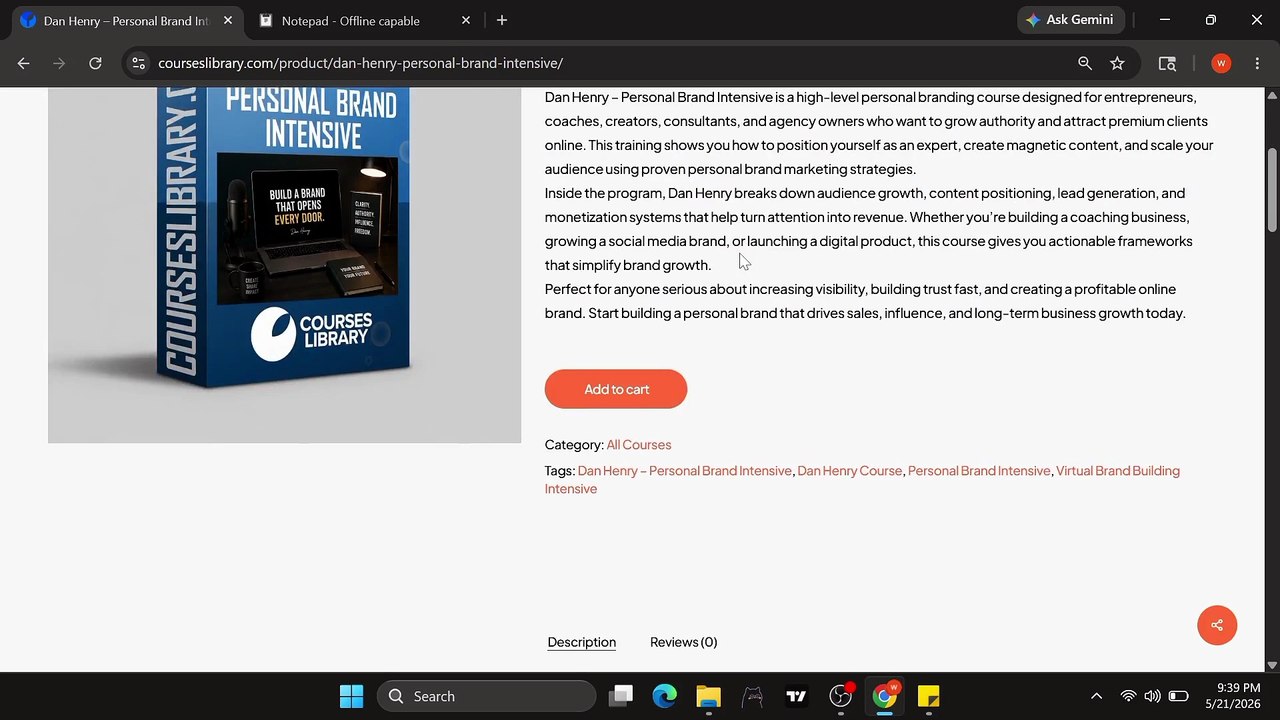Click the Tags: label text
The height and width of the screenshot is (720, 1280).
pyautogui.click(x=560, y=471)
